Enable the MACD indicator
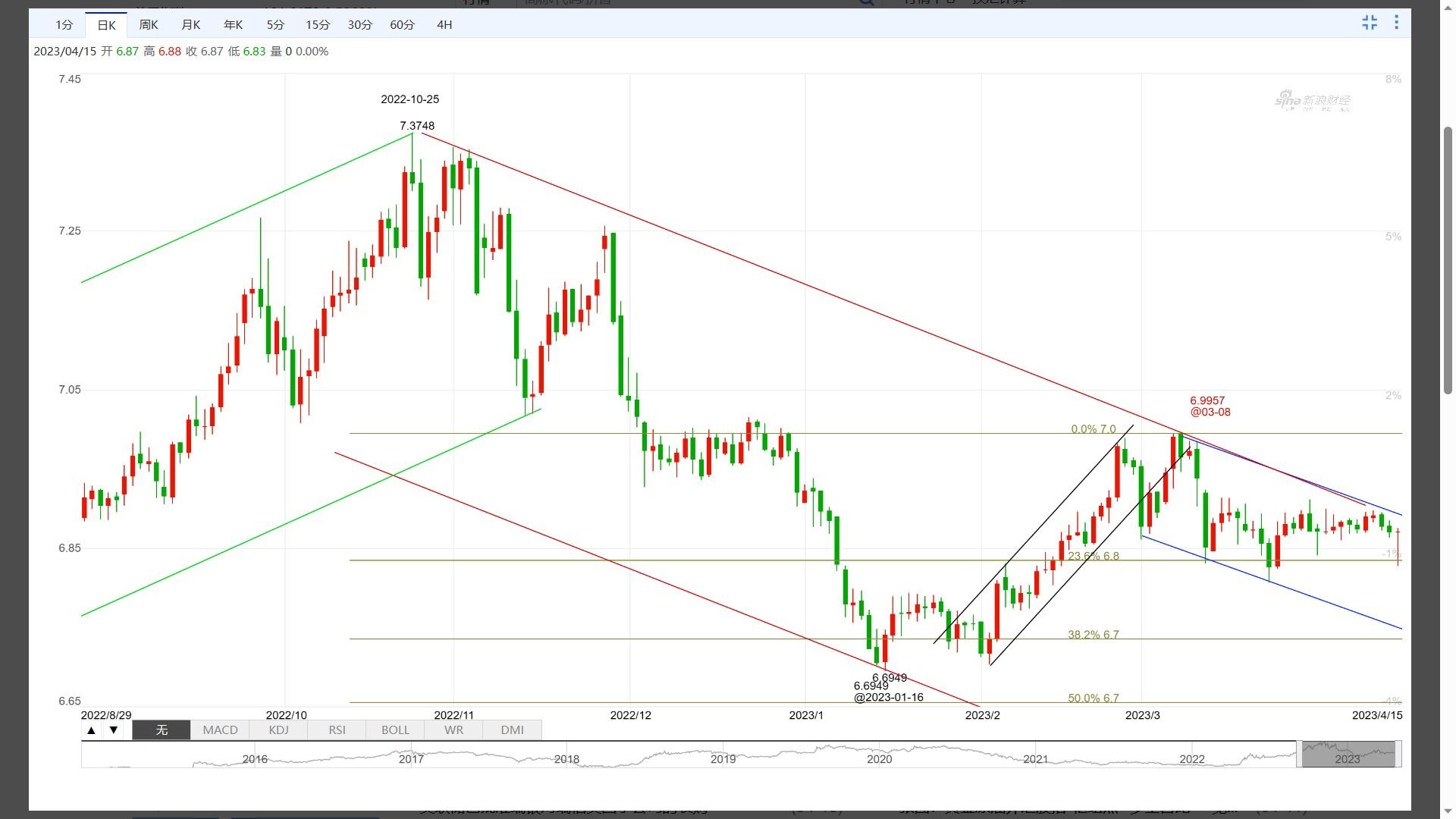 pos(220,730)
